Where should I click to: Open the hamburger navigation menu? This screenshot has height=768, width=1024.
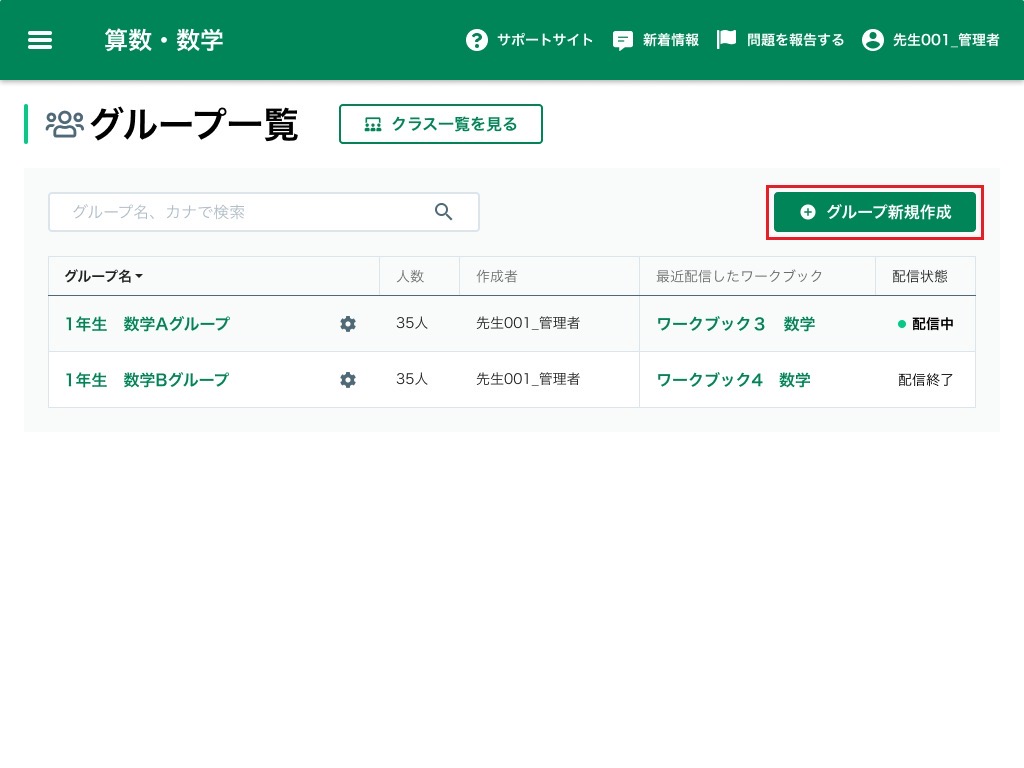click(x=40, y=40)
